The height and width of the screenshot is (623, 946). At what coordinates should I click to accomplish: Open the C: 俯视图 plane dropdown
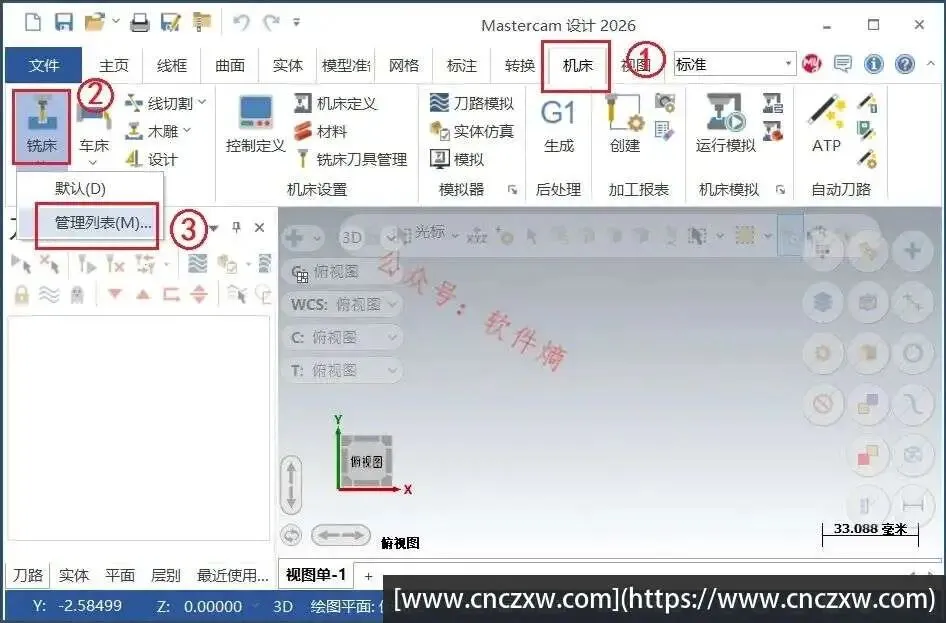[x=343, y=337]
